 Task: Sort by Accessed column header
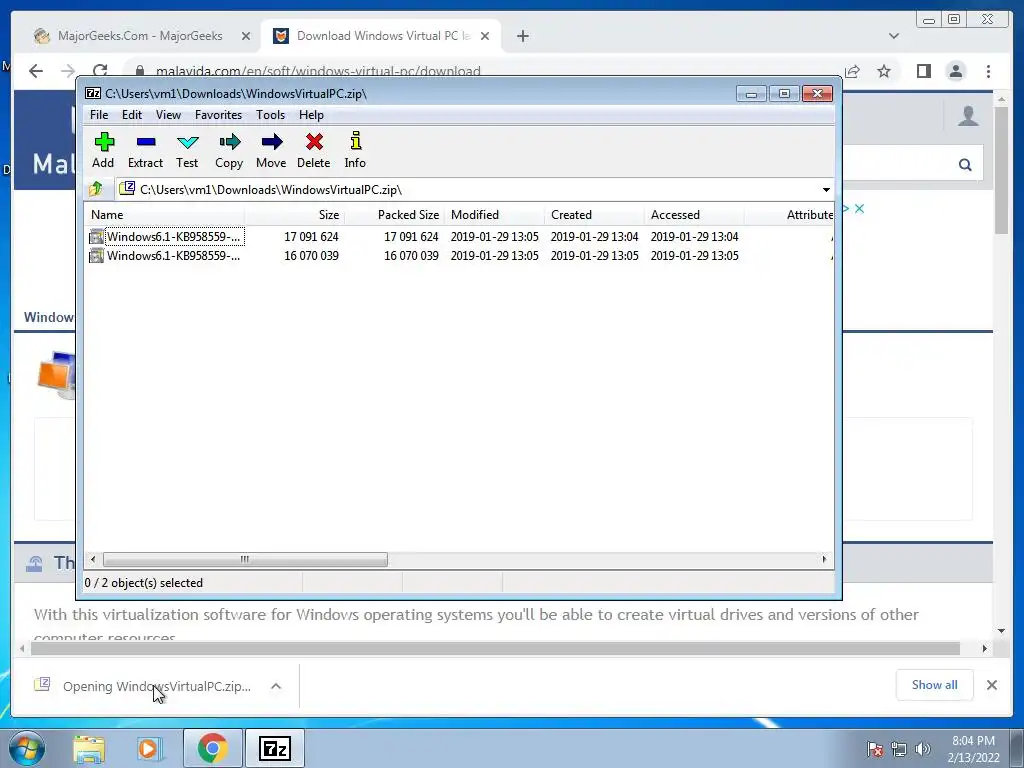[x=694, y=215]
